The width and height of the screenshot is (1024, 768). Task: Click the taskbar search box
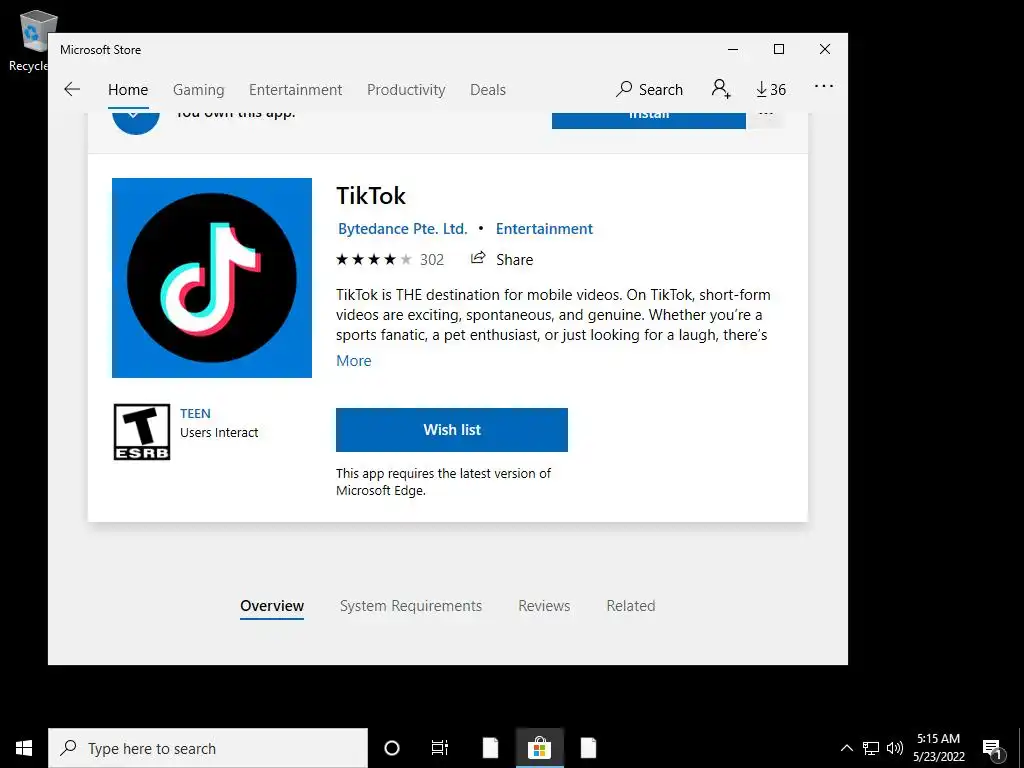(x=208, y=748)
